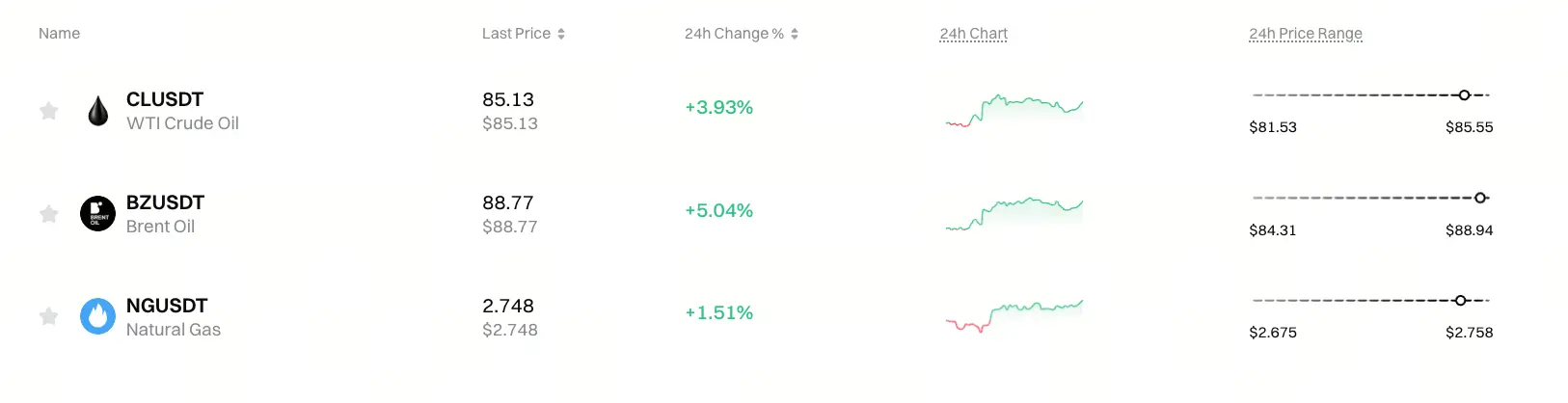Click the Natural Gas flame icon
Screen dimensions: 1568x403
[x=97, y=316]
